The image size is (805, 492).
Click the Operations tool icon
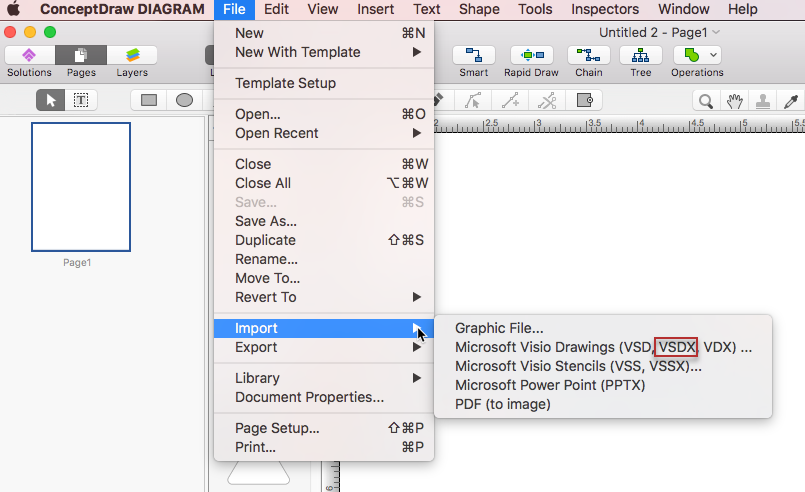click(x=692, y=55)
